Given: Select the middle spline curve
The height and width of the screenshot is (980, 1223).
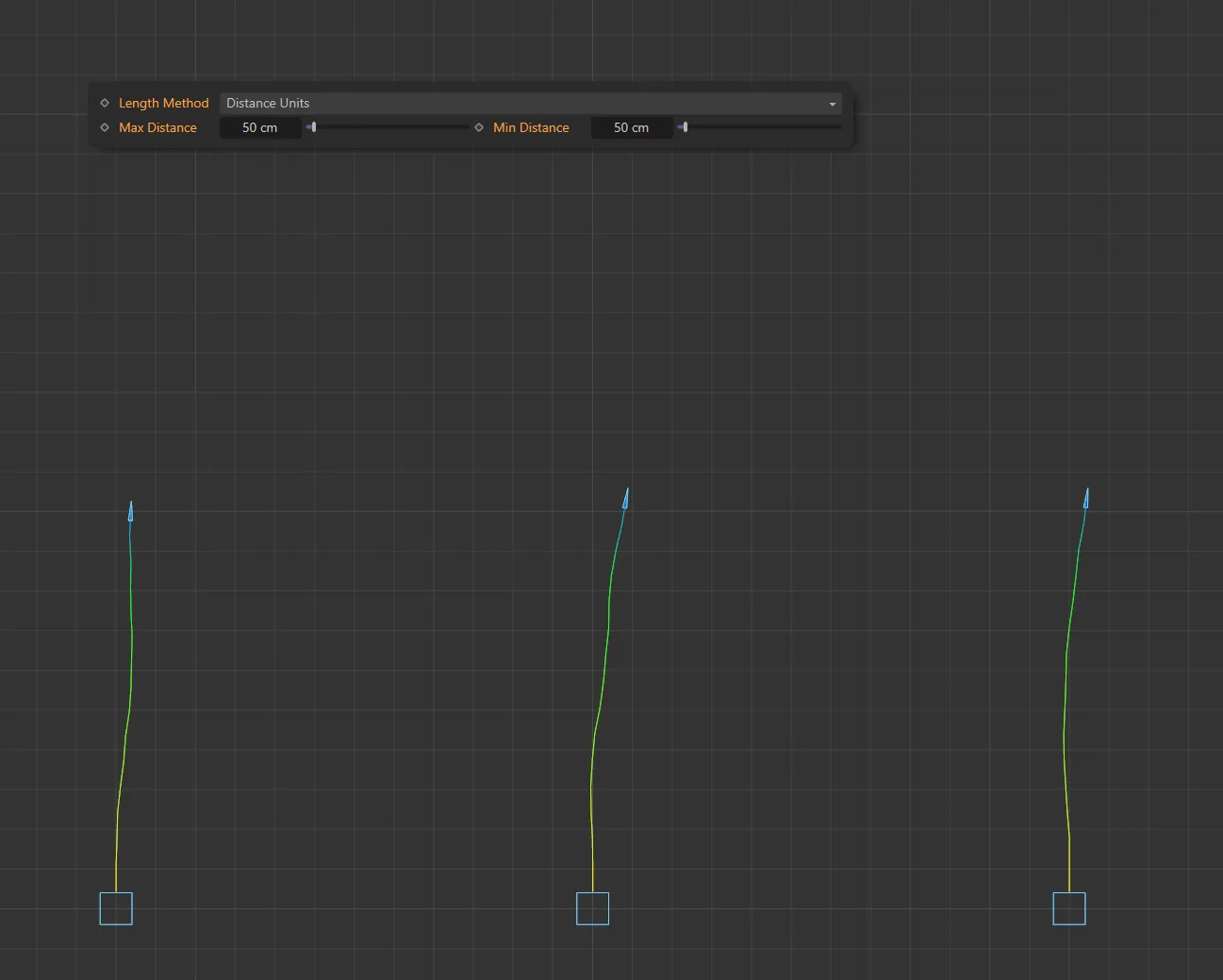Looking at the screenshot, I should point(599,707).
